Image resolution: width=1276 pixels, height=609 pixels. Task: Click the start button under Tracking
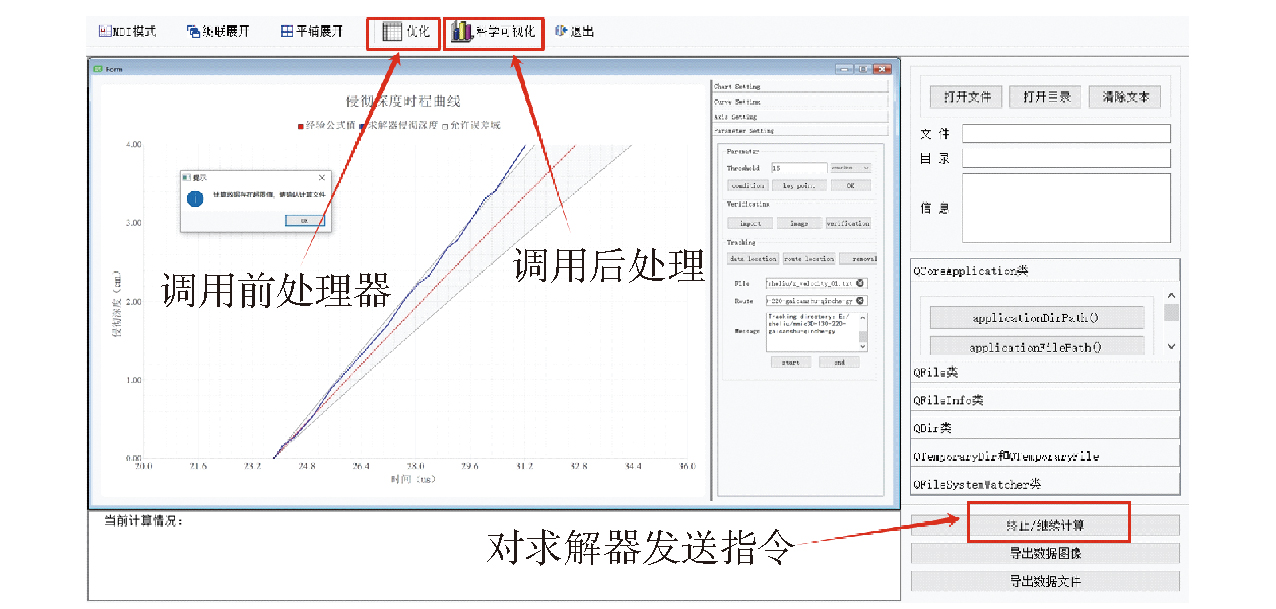(x=790, y=362)
